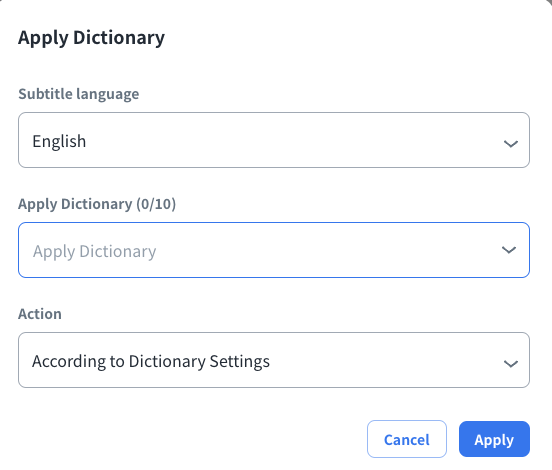Click the Action field label

point(40,314)
